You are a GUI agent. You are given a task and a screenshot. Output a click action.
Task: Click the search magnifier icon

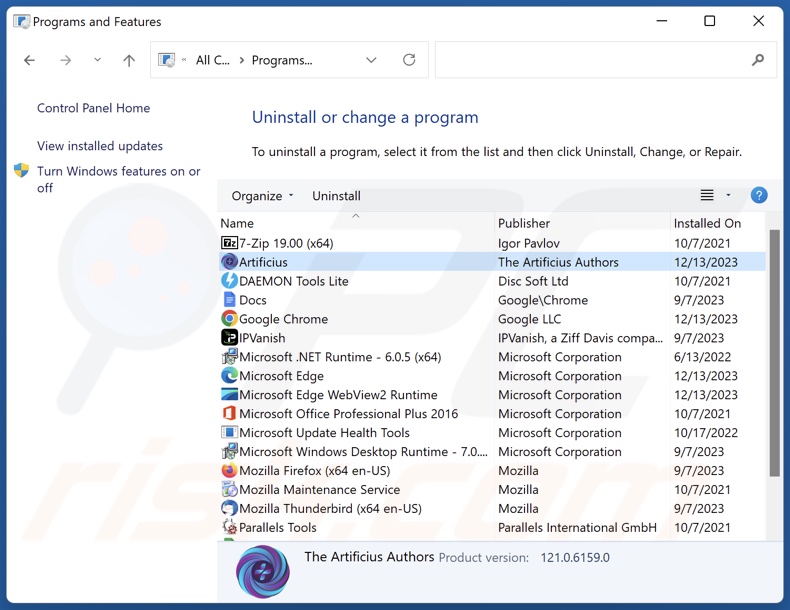click(x=757, y=60)
